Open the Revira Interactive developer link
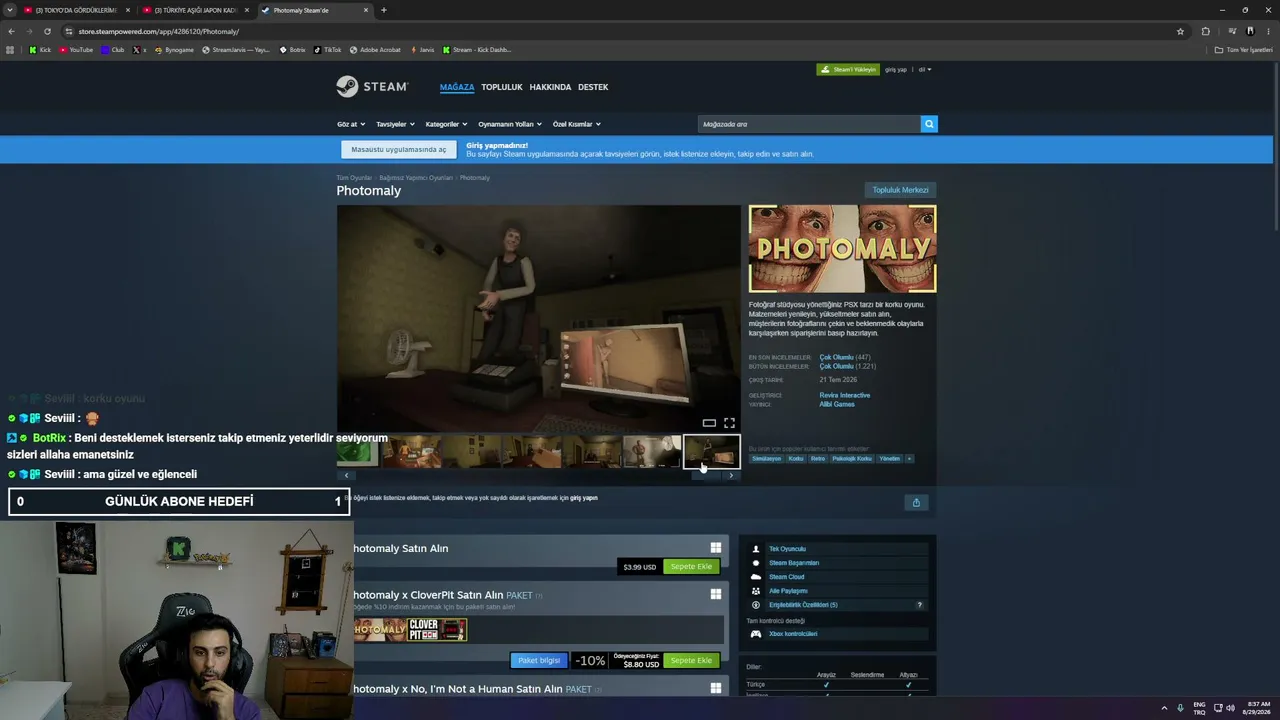The width and height of the screenshot is (1280, 720). click(x=845, y=395)
